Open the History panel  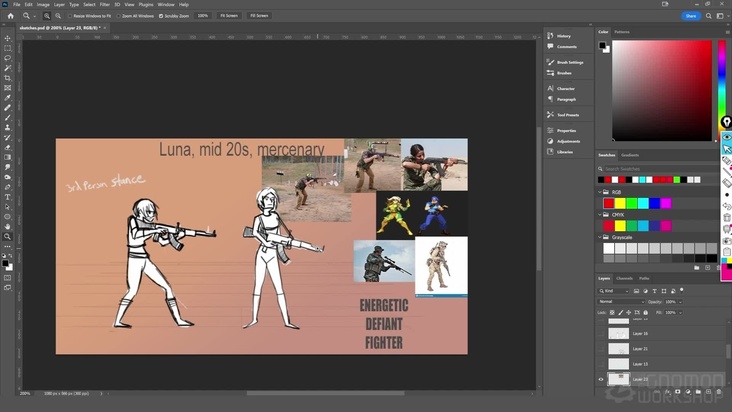[563, 36]
